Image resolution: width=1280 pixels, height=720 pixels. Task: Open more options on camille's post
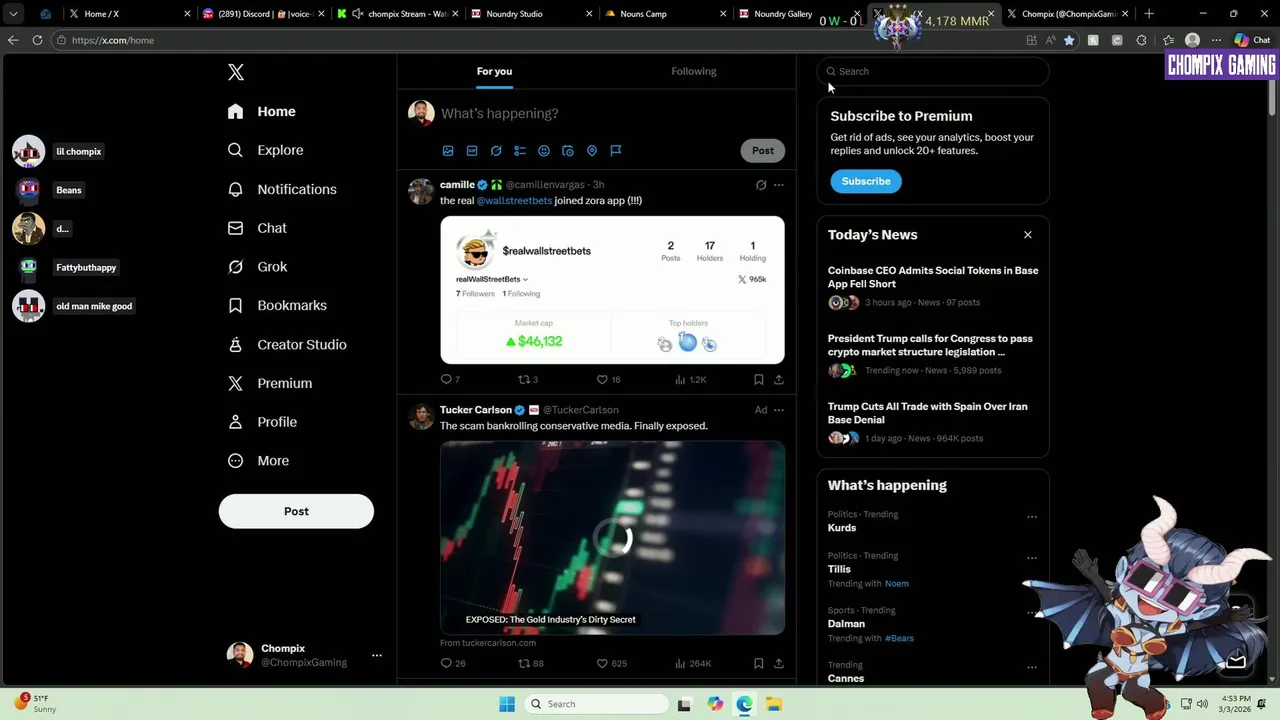tap(779, 185)
